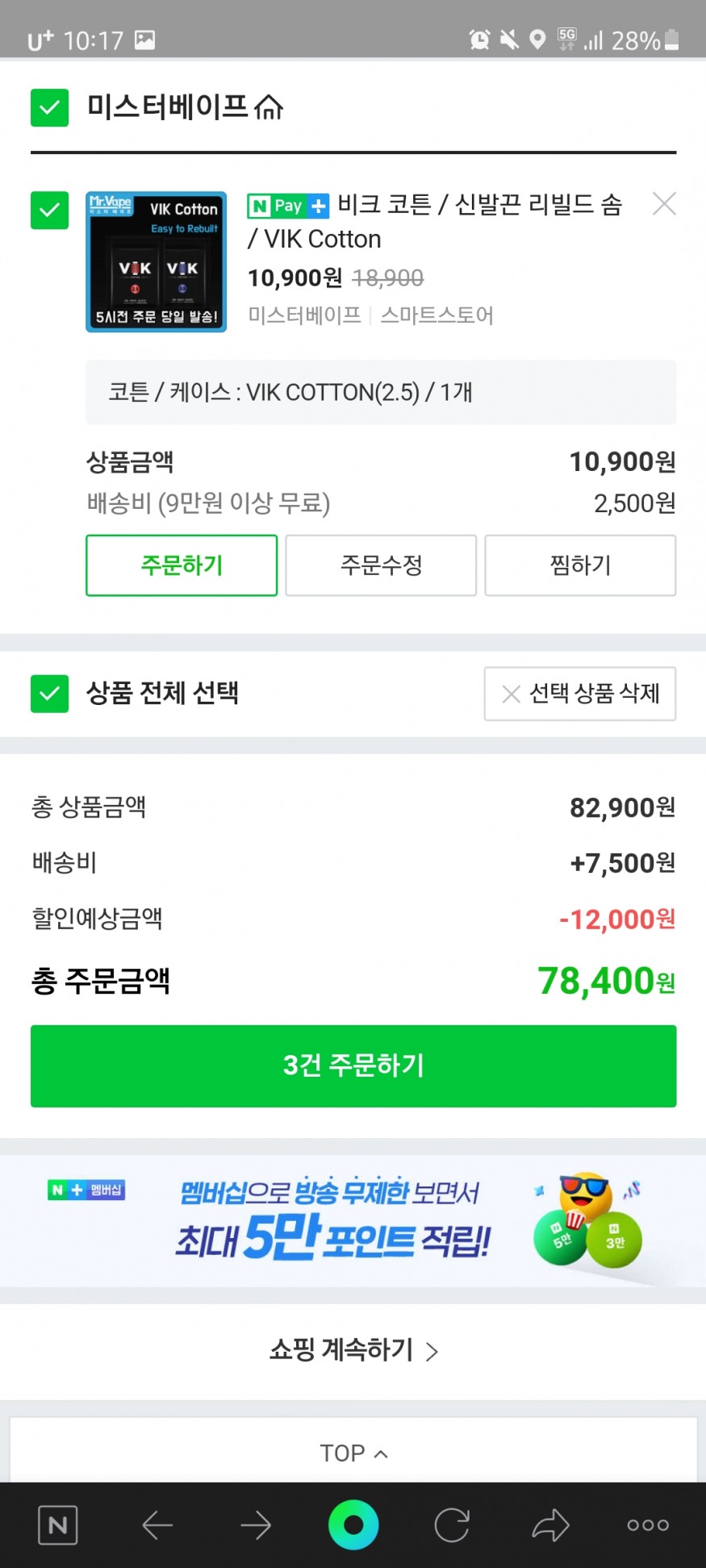Image resolution: width=706 pixels, height=1568 pixels.
Task: Tap the green 3건 주문하기 button
Action: [353, 1065]
